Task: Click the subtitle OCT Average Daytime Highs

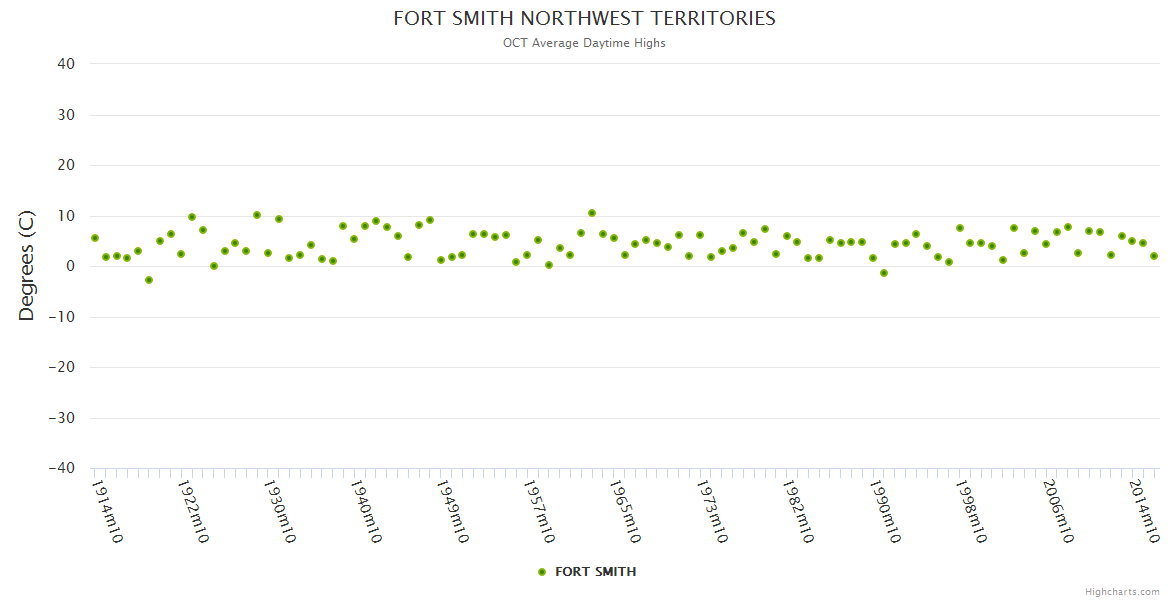Action: click(584, 43)
